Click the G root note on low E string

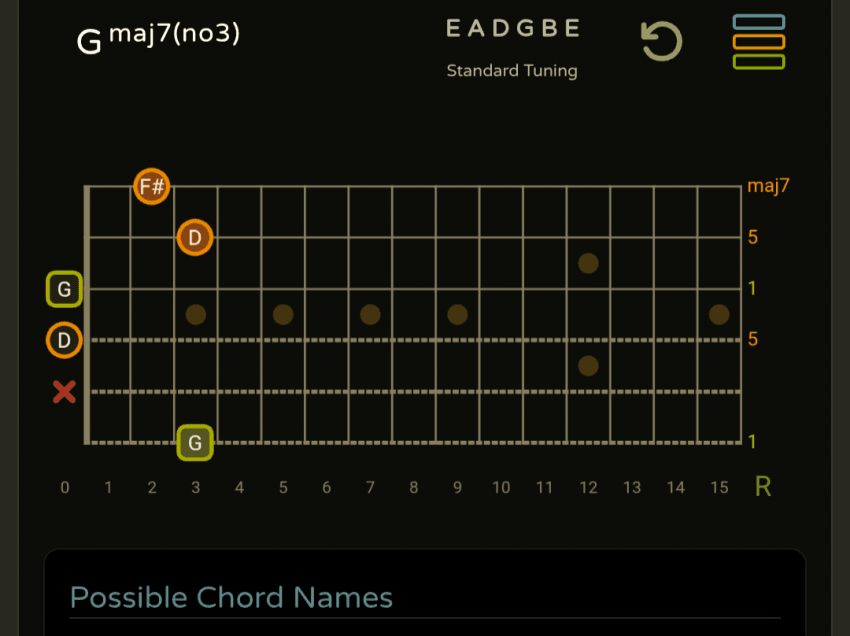pos(195,442)
